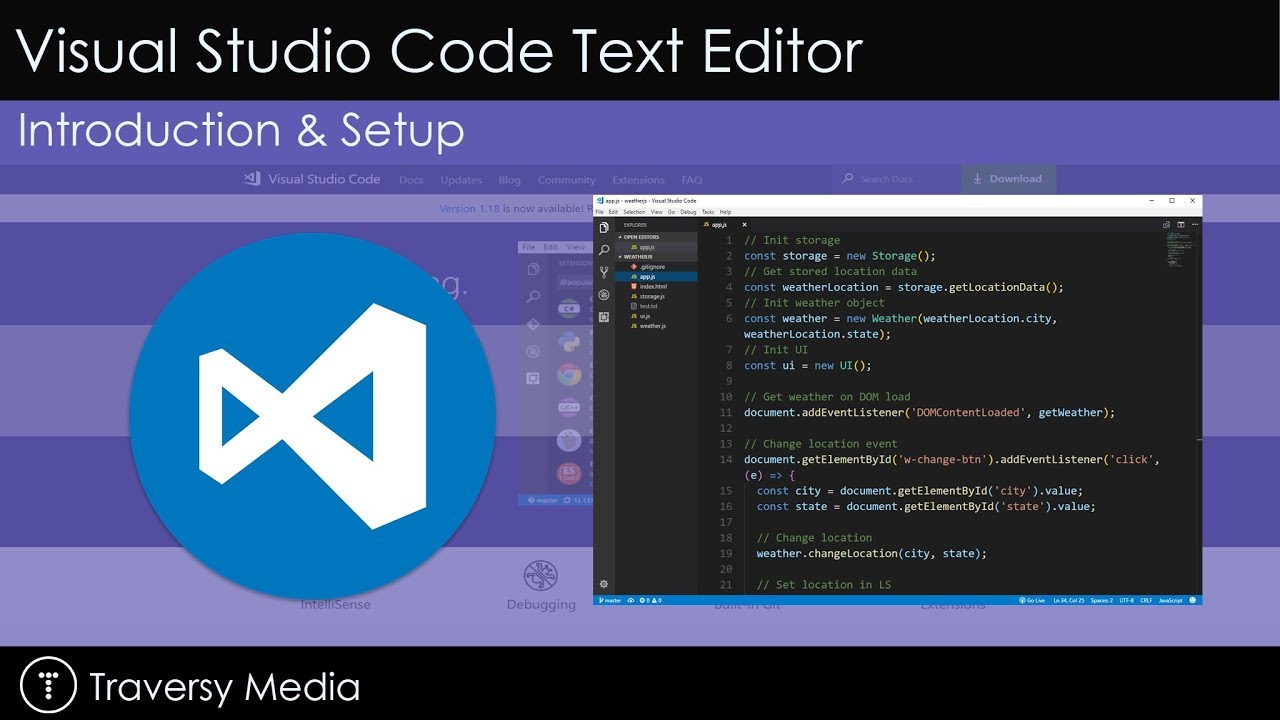Click the errors and warnings count in status bar
Screen dimensions: 1280x720
pos(650,600)
